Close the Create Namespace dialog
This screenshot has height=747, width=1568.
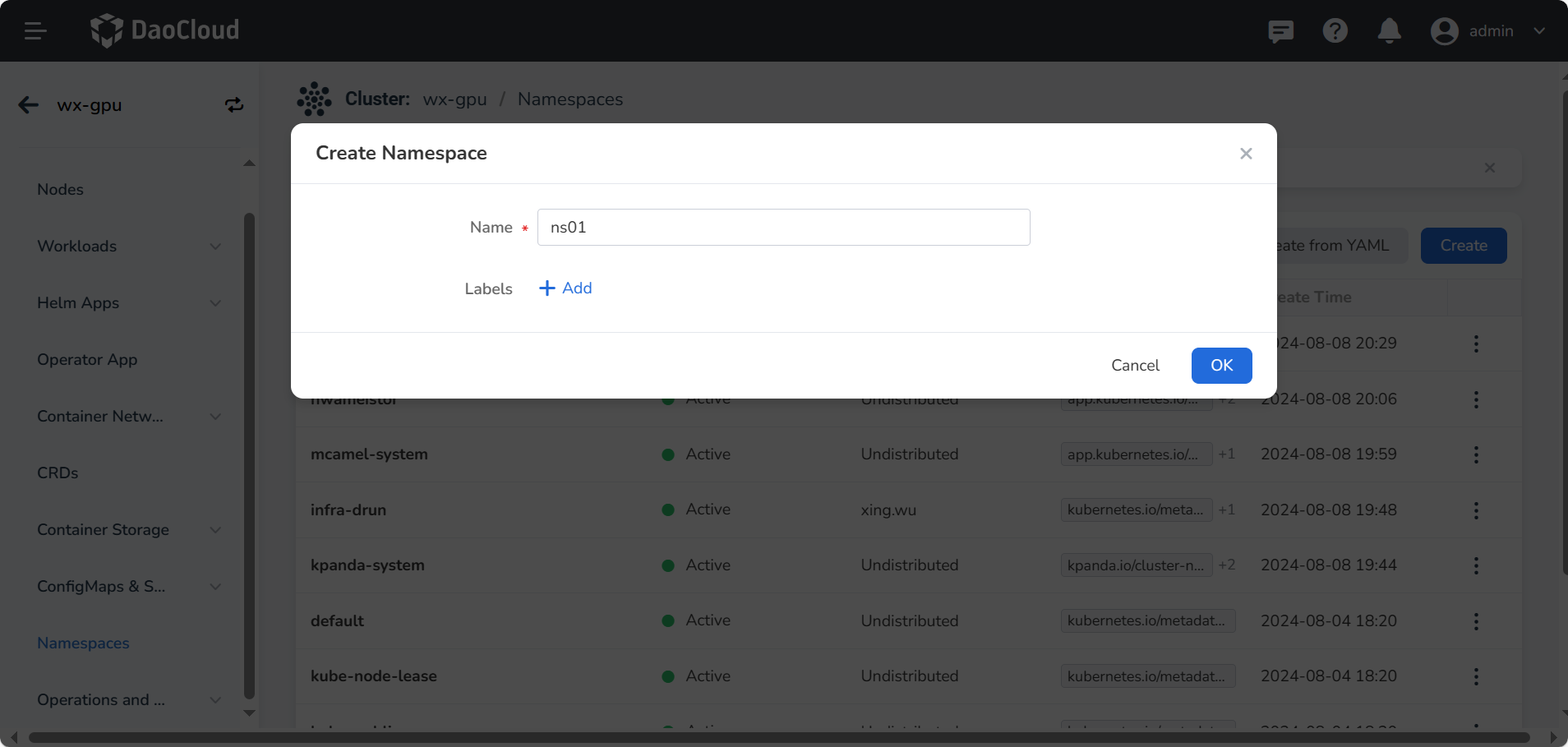click(1246, 154)
